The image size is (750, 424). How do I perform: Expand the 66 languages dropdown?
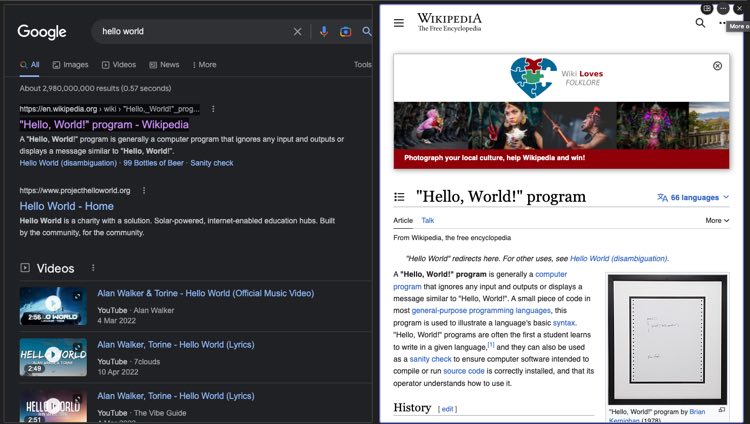[x=693, y=197]
